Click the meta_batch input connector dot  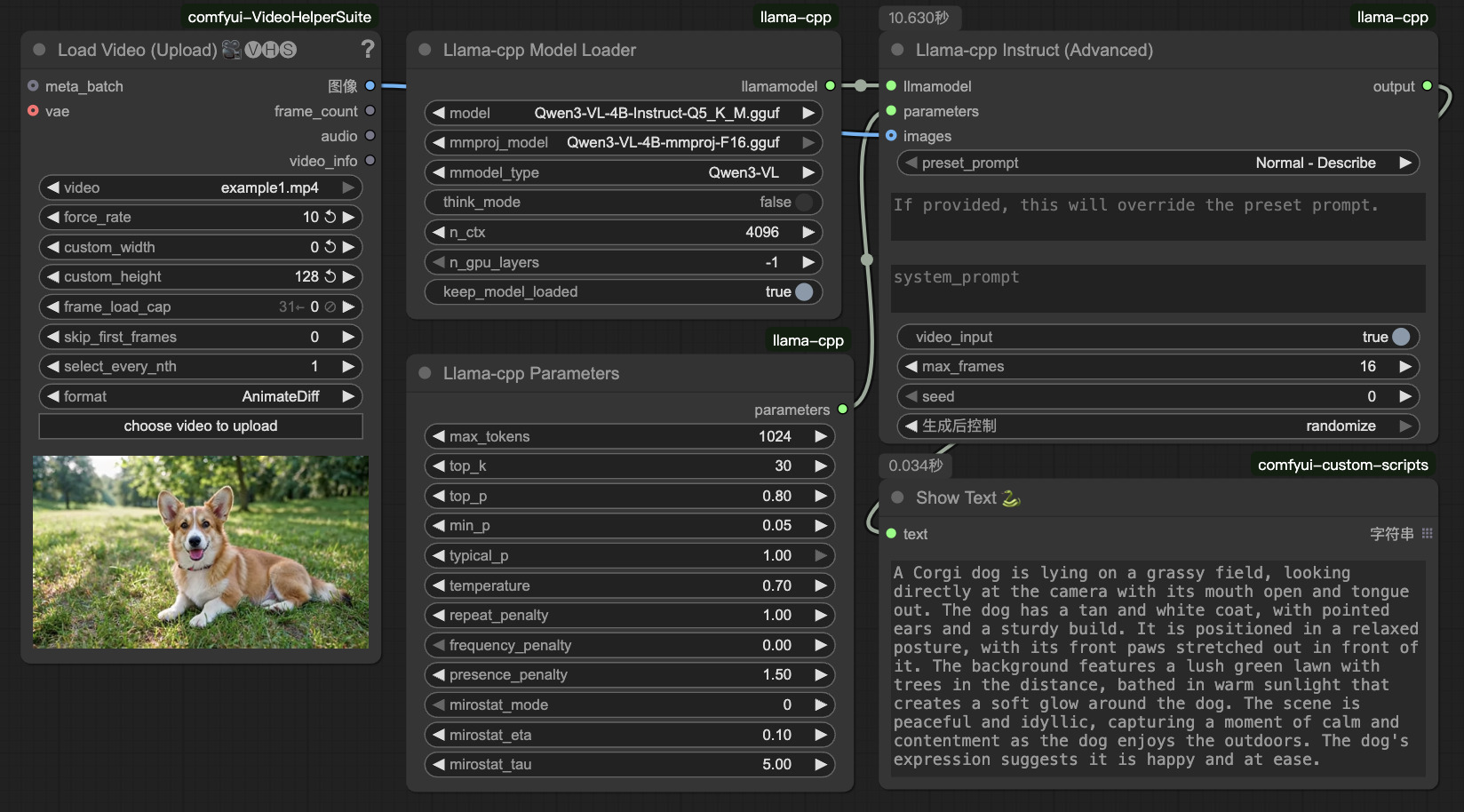(x=33, y=86)
